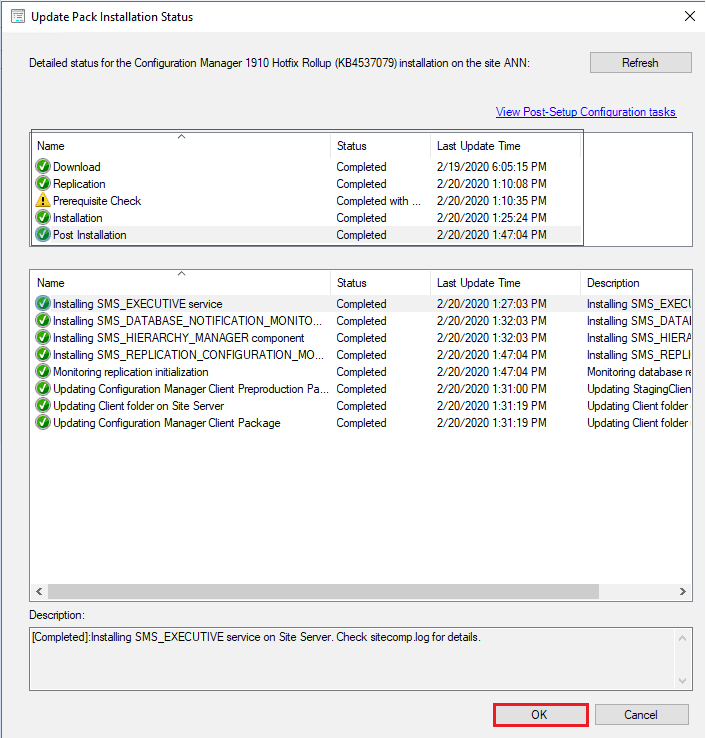Open View Post-Setup Configuration tasks link
The height and width of the screenshot is (738, 706).
(x=586, y=112)
